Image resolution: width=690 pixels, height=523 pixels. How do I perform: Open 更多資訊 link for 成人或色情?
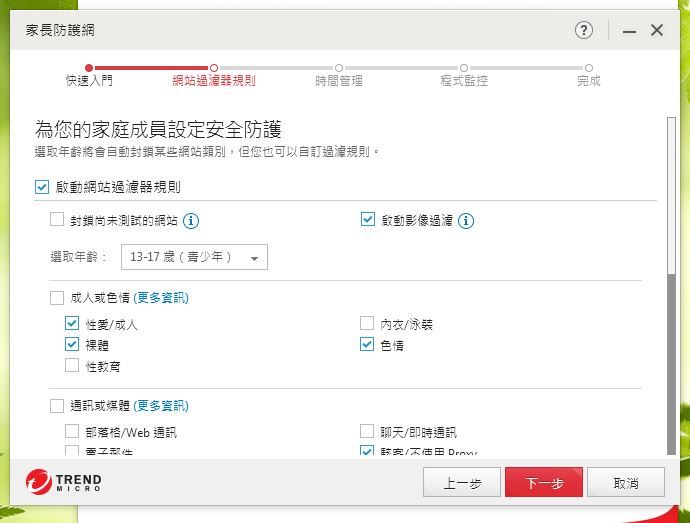(161, 298)
